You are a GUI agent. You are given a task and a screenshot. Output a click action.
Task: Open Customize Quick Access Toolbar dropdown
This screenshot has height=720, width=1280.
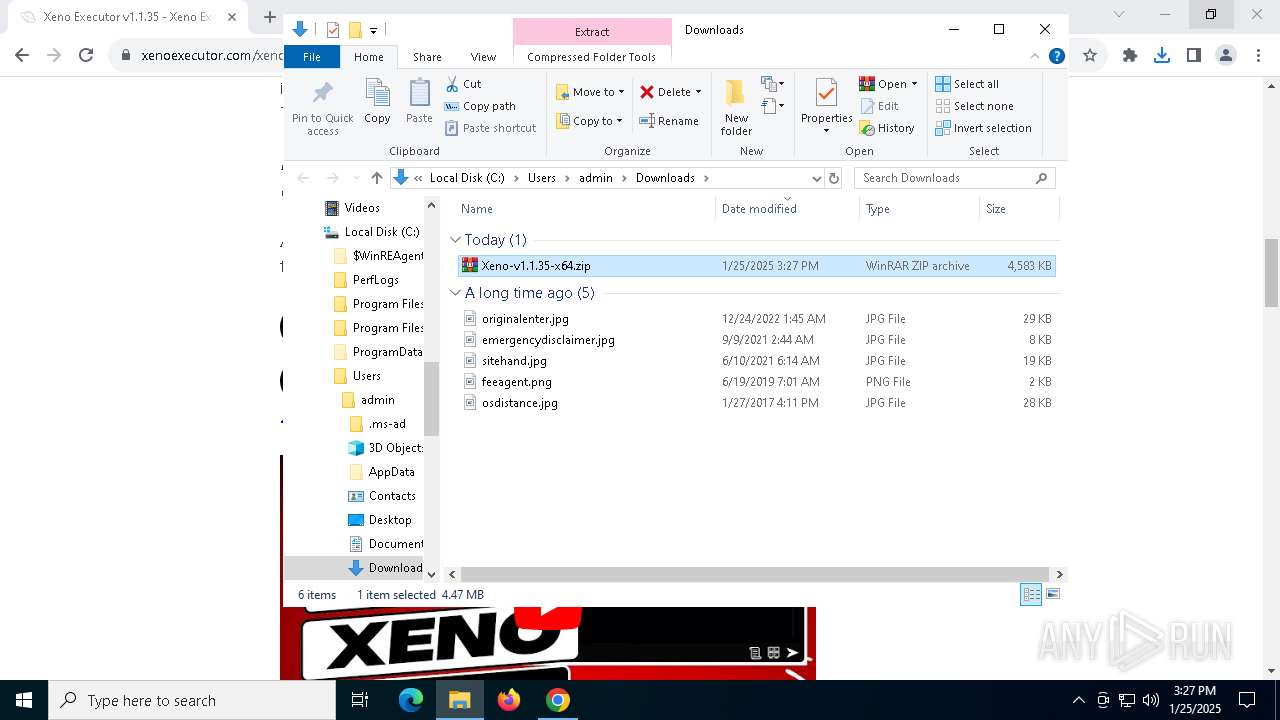[373, 30]
